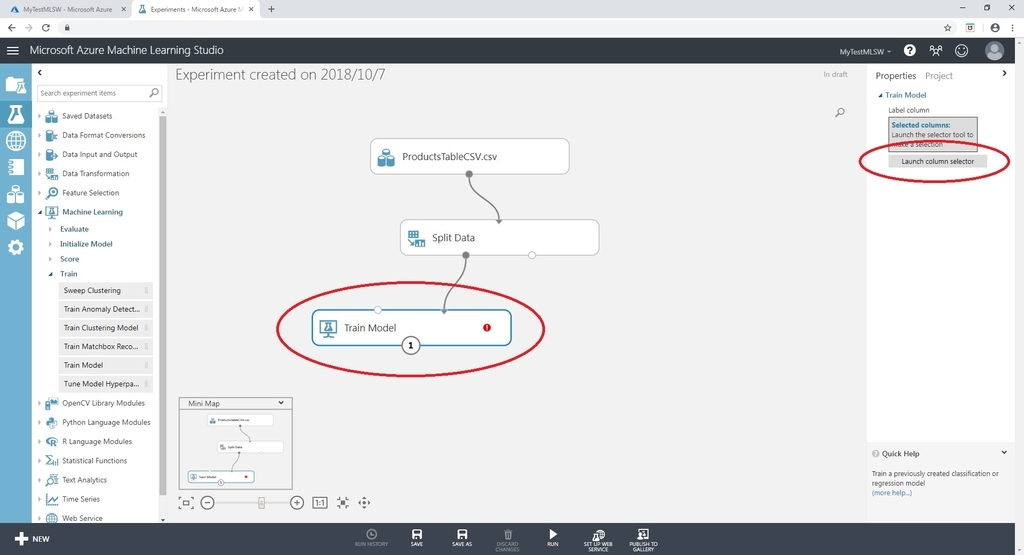Open the hamburger navigation menu
Image resolution: width=1024 pixels, height=555 pixels.
click(12, 50)
